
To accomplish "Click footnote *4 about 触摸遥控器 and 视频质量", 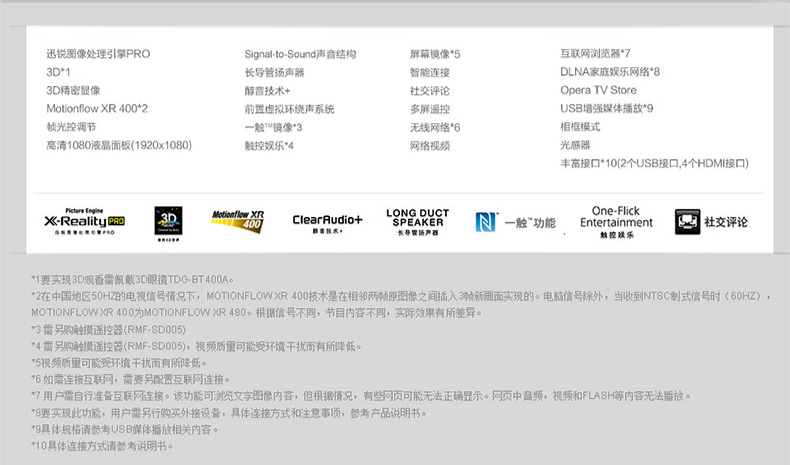I will tap(196, 346).
